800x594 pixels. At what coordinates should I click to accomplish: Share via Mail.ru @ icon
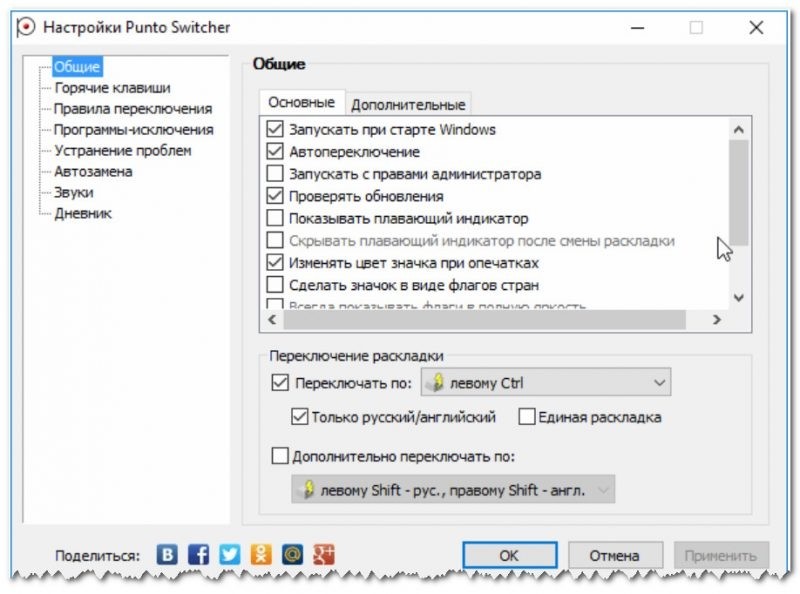pos(292,554)
